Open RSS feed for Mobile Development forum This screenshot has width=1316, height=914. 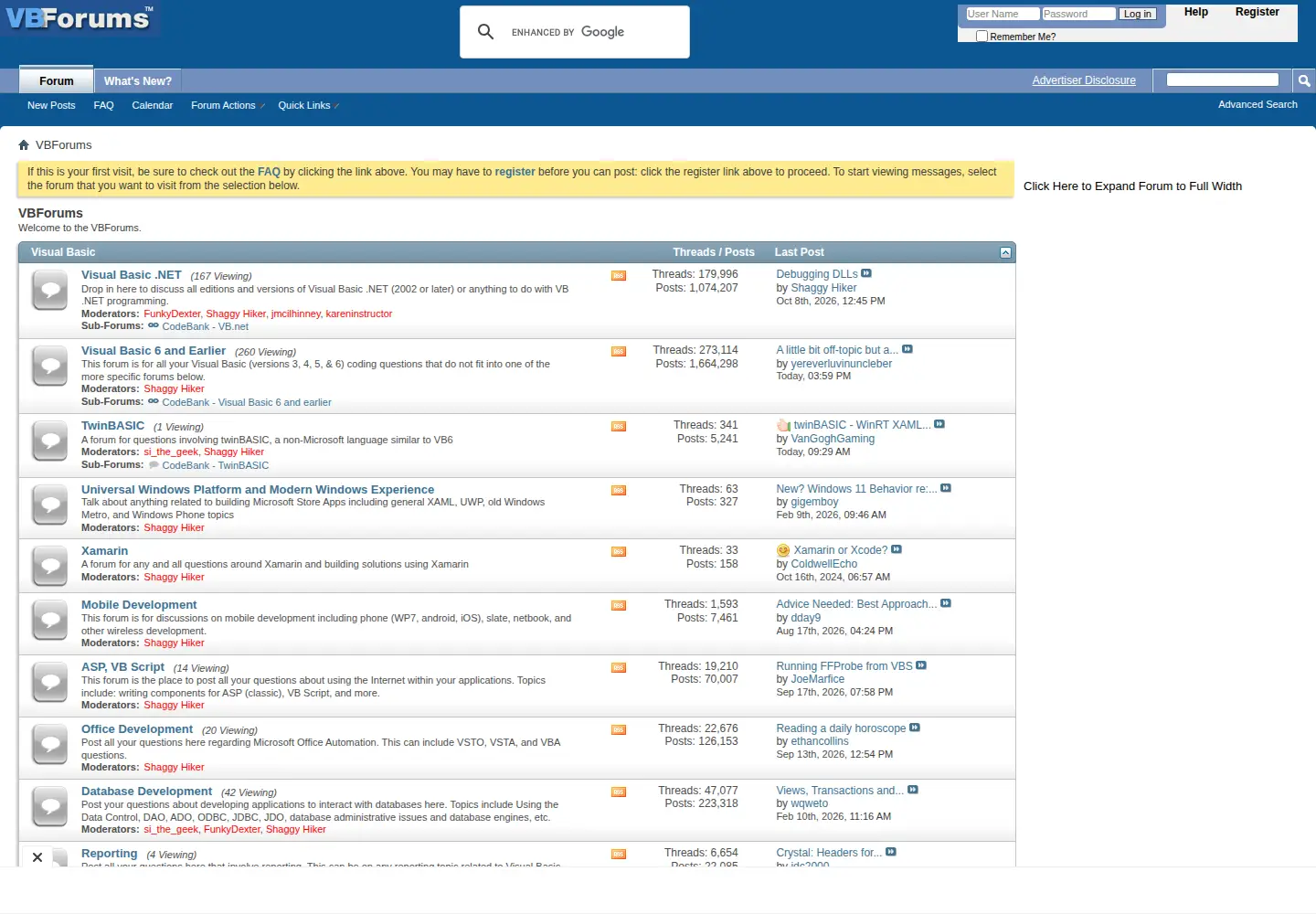[x=619, y=606]
